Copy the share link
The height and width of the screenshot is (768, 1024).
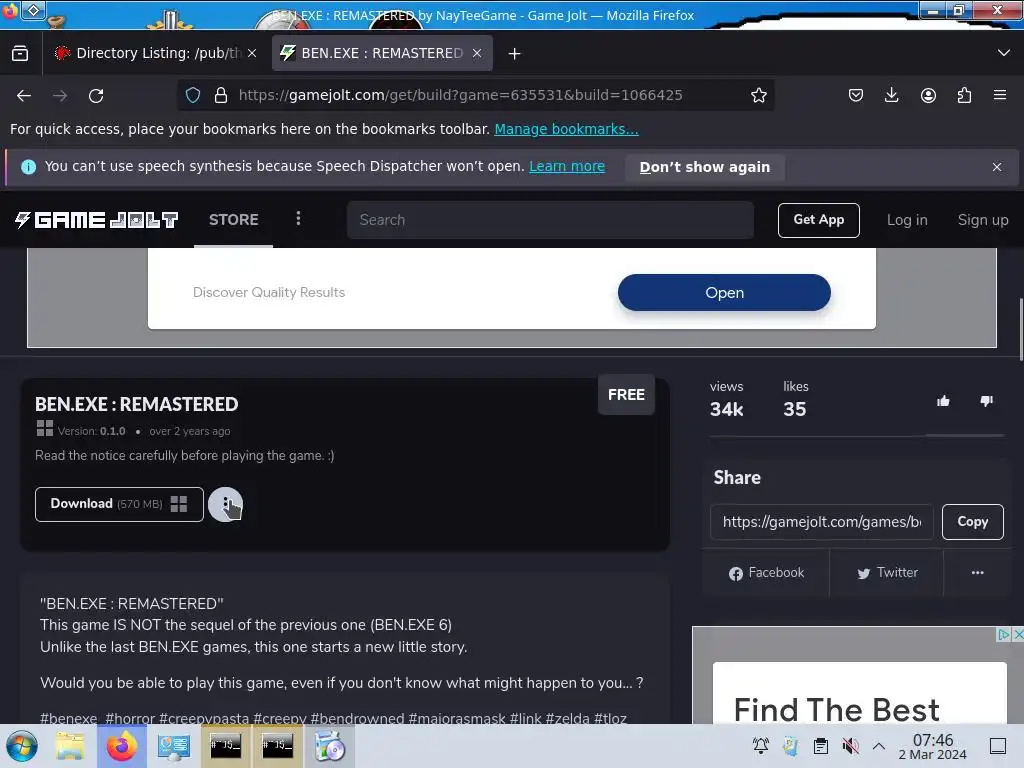click(x=972, y=522)
